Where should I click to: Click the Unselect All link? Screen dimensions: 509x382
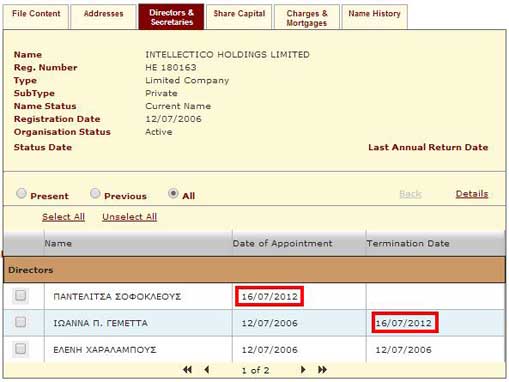(x=130, y=217)
